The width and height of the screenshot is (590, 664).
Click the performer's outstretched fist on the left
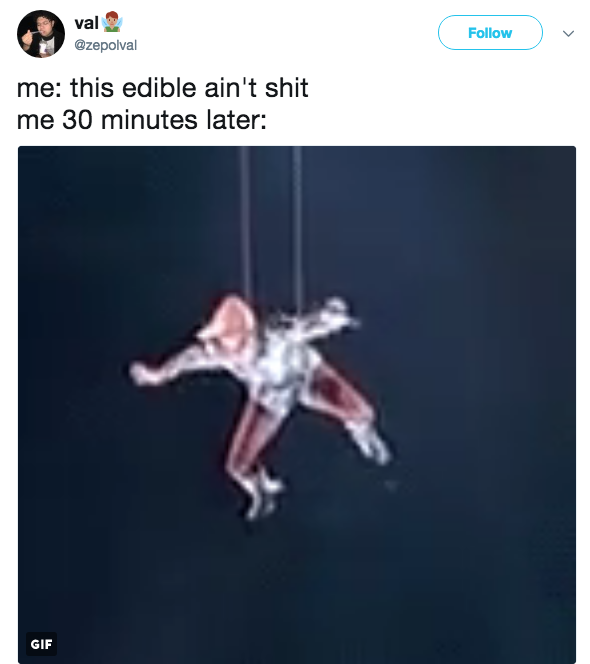click(x=141, y=372)
